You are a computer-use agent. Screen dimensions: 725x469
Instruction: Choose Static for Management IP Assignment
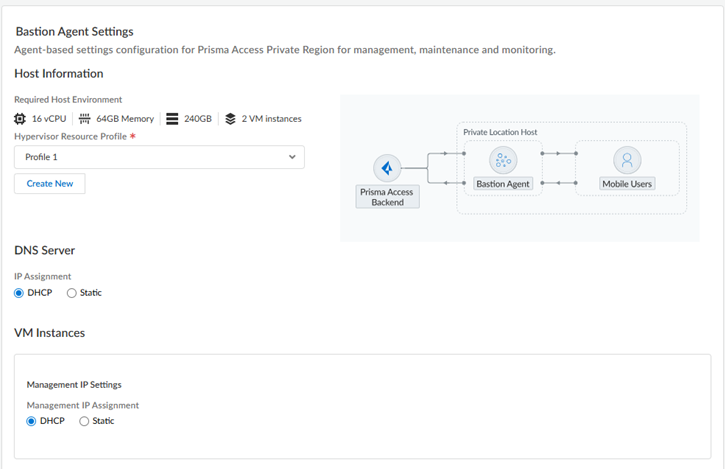pyautogui.click(x=85, y=421)
